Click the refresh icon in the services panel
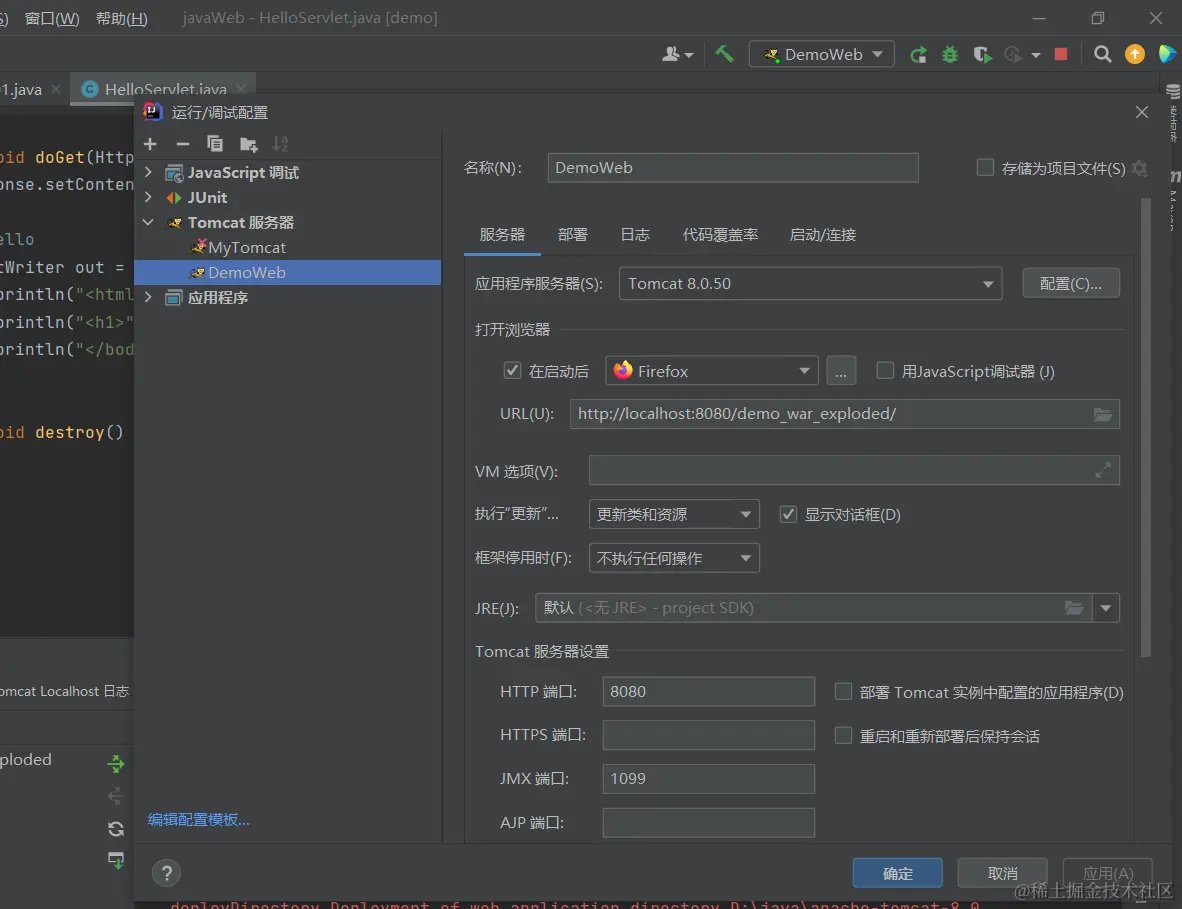The width and height of the screenshot is (1182, 909). [116, 829]
